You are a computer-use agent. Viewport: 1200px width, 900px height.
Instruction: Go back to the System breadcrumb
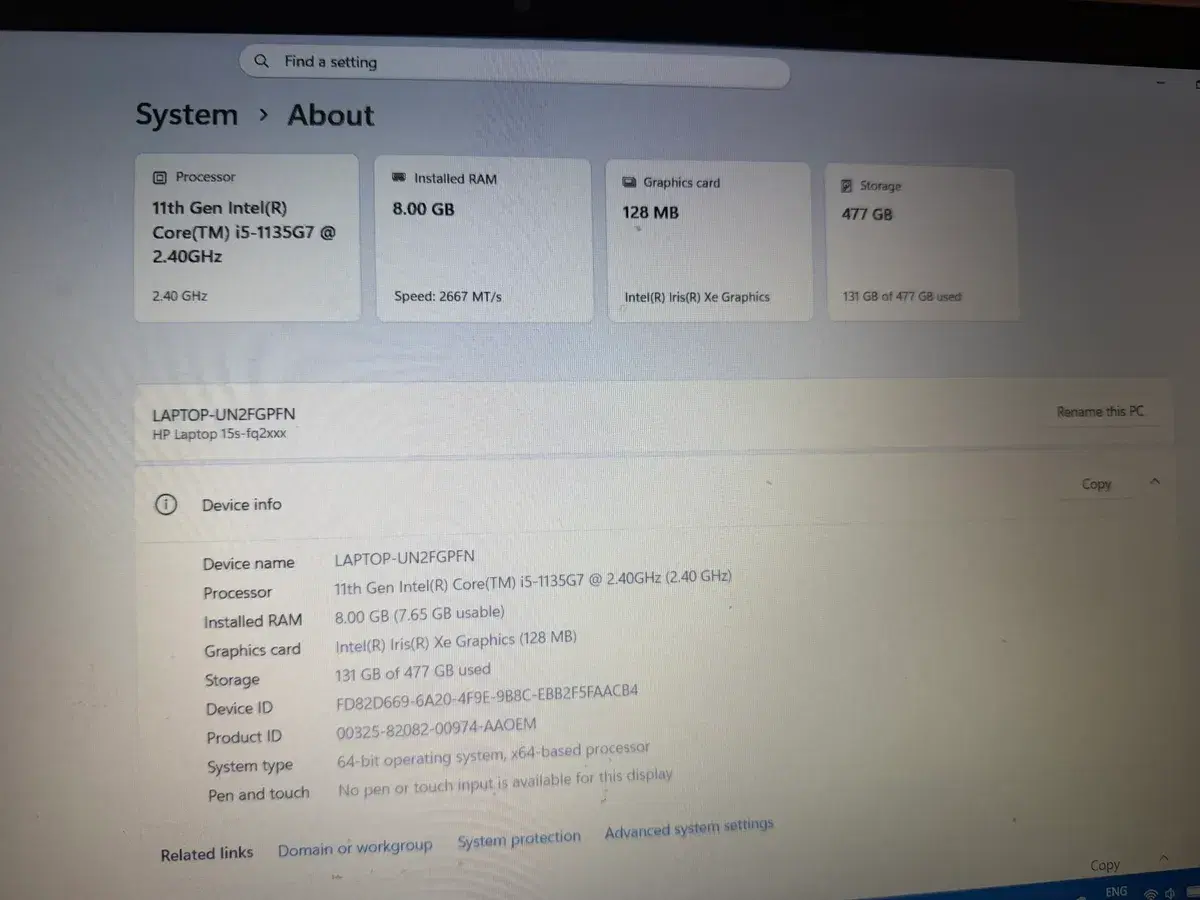[187, 115]
